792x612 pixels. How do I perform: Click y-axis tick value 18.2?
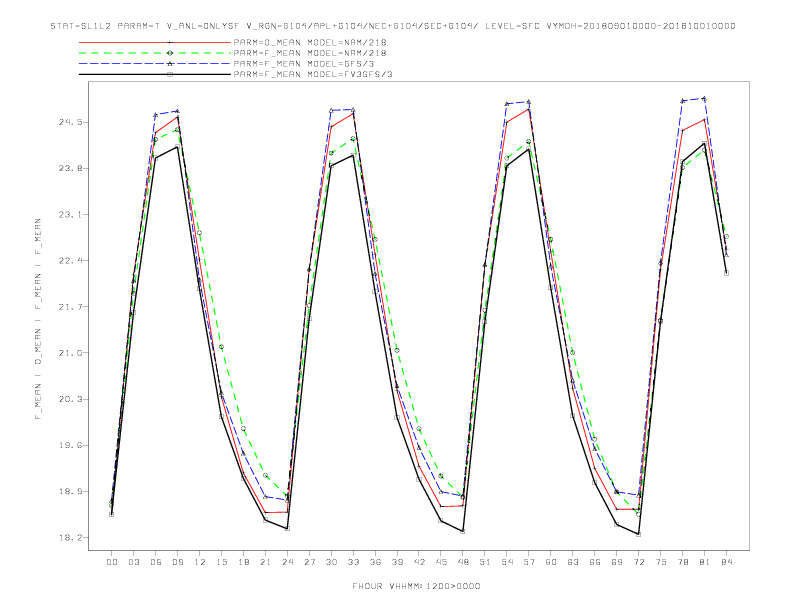coord(70,538)
